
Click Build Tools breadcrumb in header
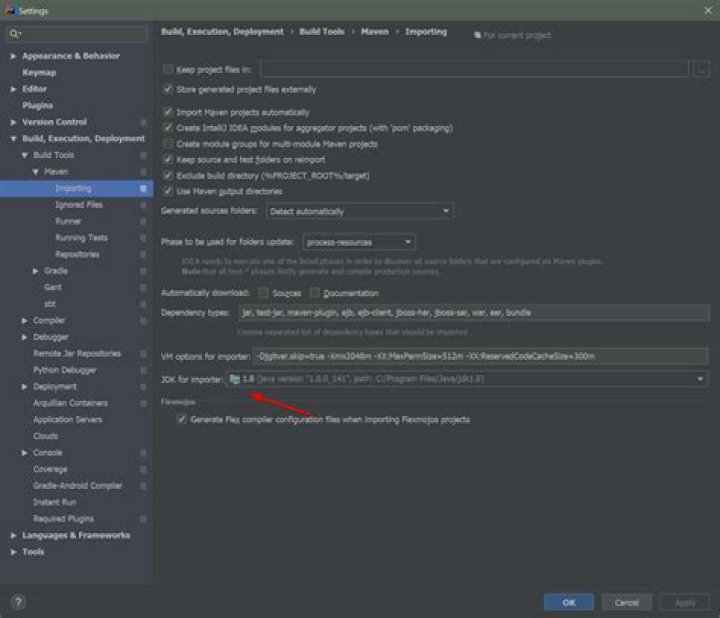[321, 32]
